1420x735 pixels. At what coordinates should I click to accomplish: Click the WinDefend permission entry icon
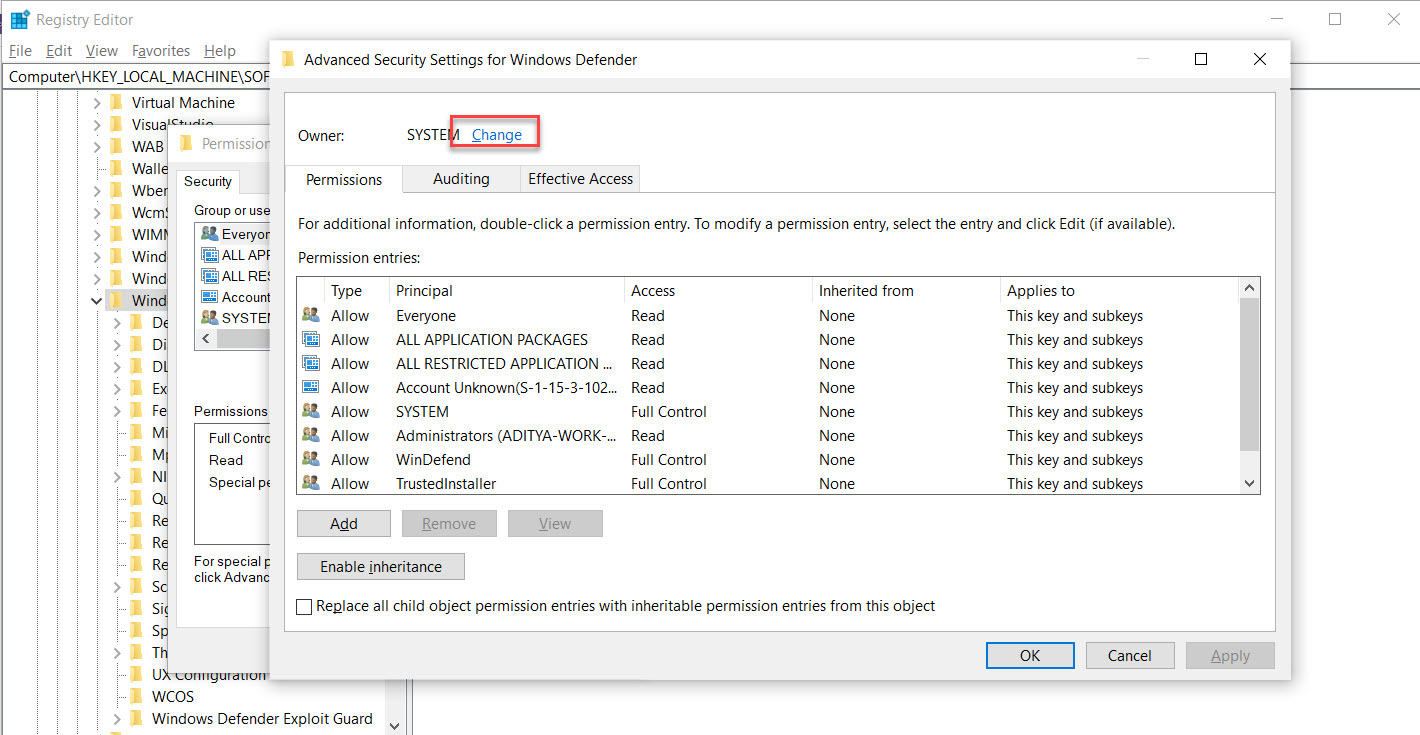pos(311,460)
